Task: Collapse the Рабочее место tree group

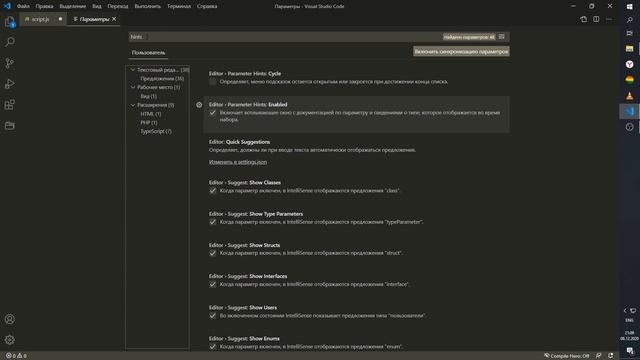Action: [133, 87]
